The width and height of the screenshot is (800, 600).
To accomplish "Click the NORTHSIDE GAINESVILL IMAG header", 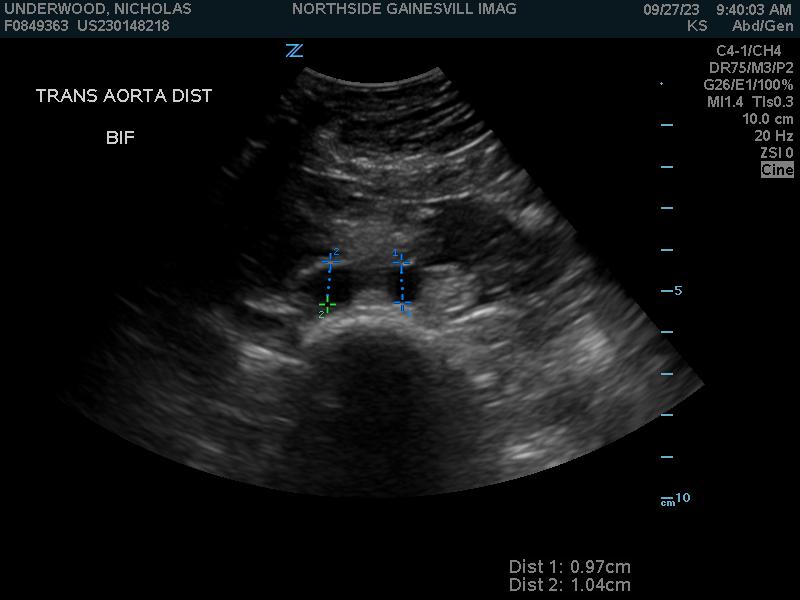I will click(404, 9).
